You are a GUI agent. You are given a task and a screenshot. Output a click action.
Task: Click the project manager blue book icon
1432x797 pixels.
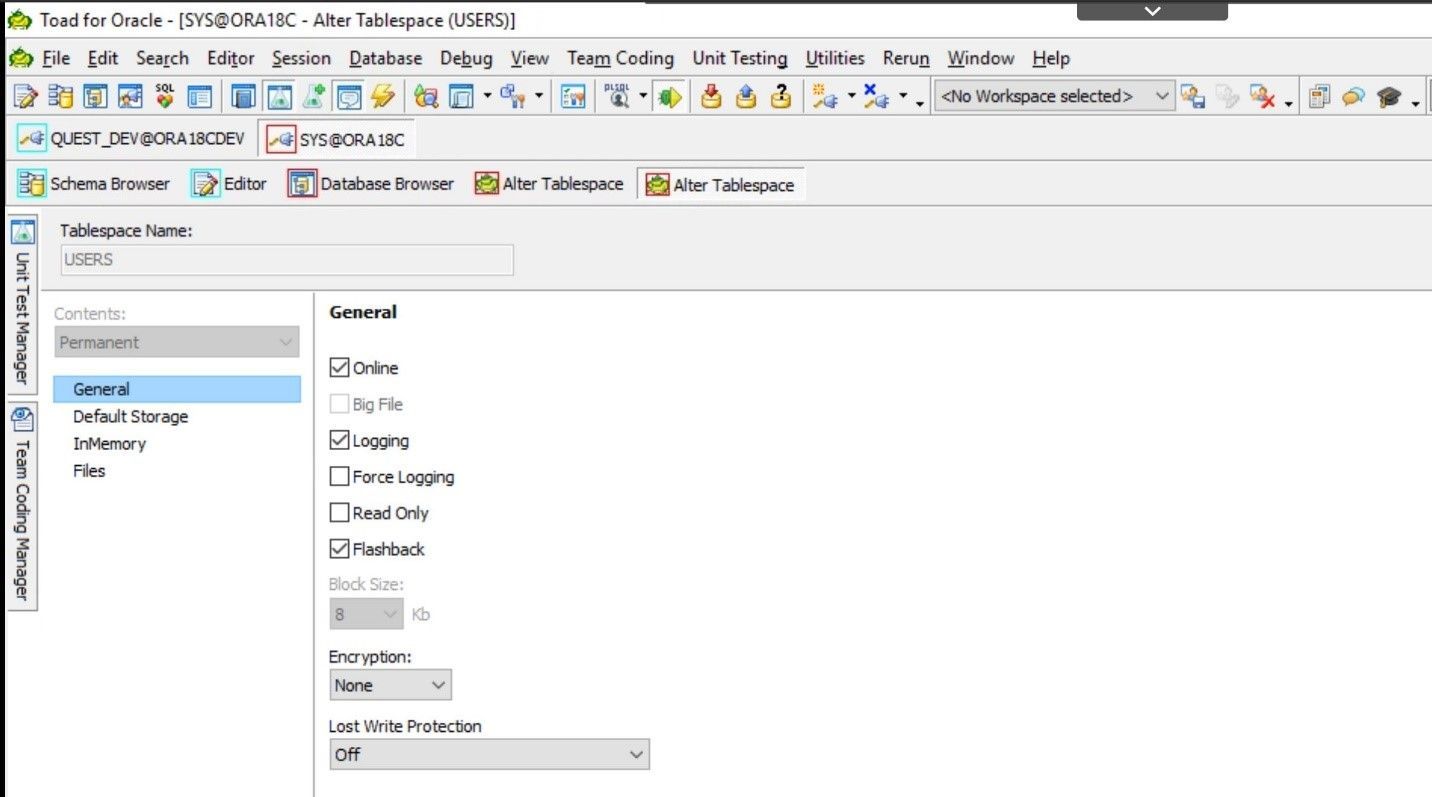click(243, 97)
